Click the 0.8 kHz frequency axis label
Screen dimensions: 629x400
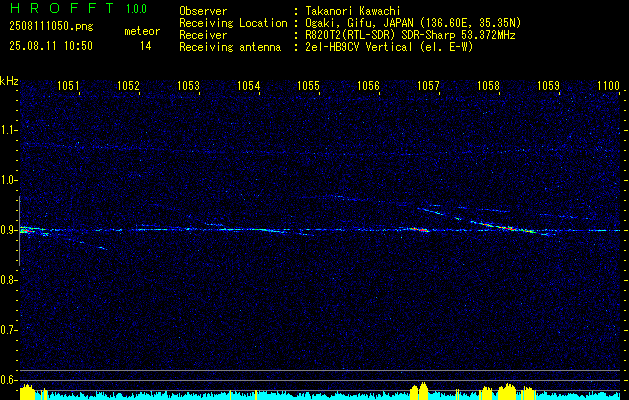click(9, 280)
